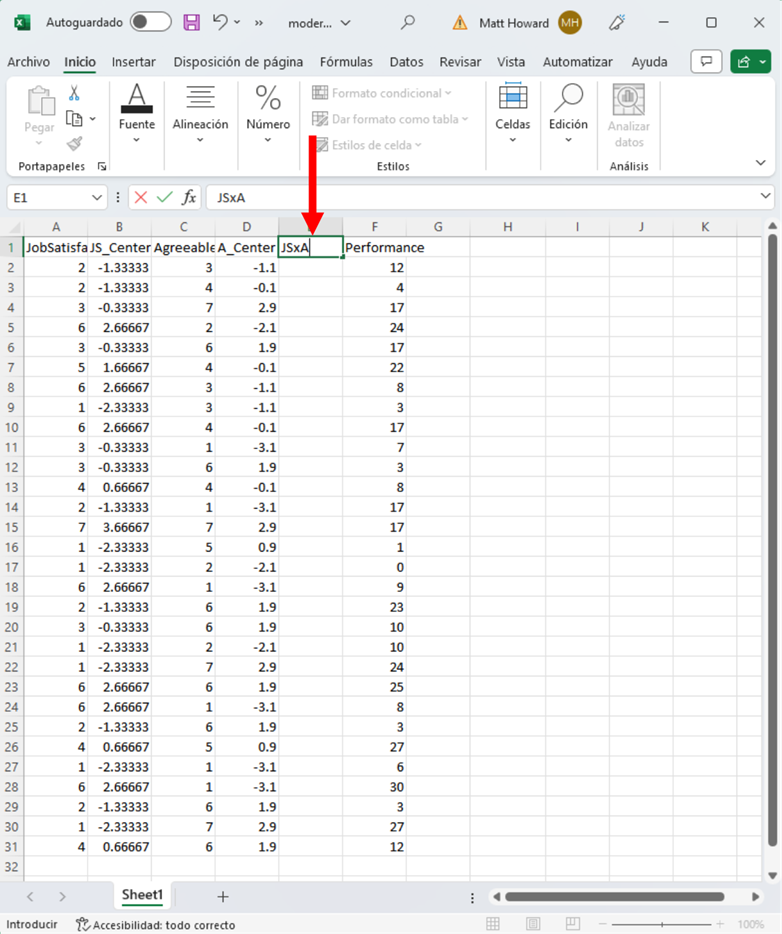Cancel the cell entry with red X
Viewport: 782px width, 934px height.
(141, 198)
